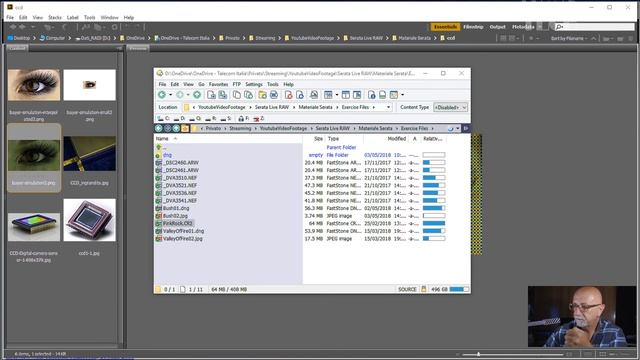
Task: Open the Location field dropdown arrow
Action: tap(388, 107)
